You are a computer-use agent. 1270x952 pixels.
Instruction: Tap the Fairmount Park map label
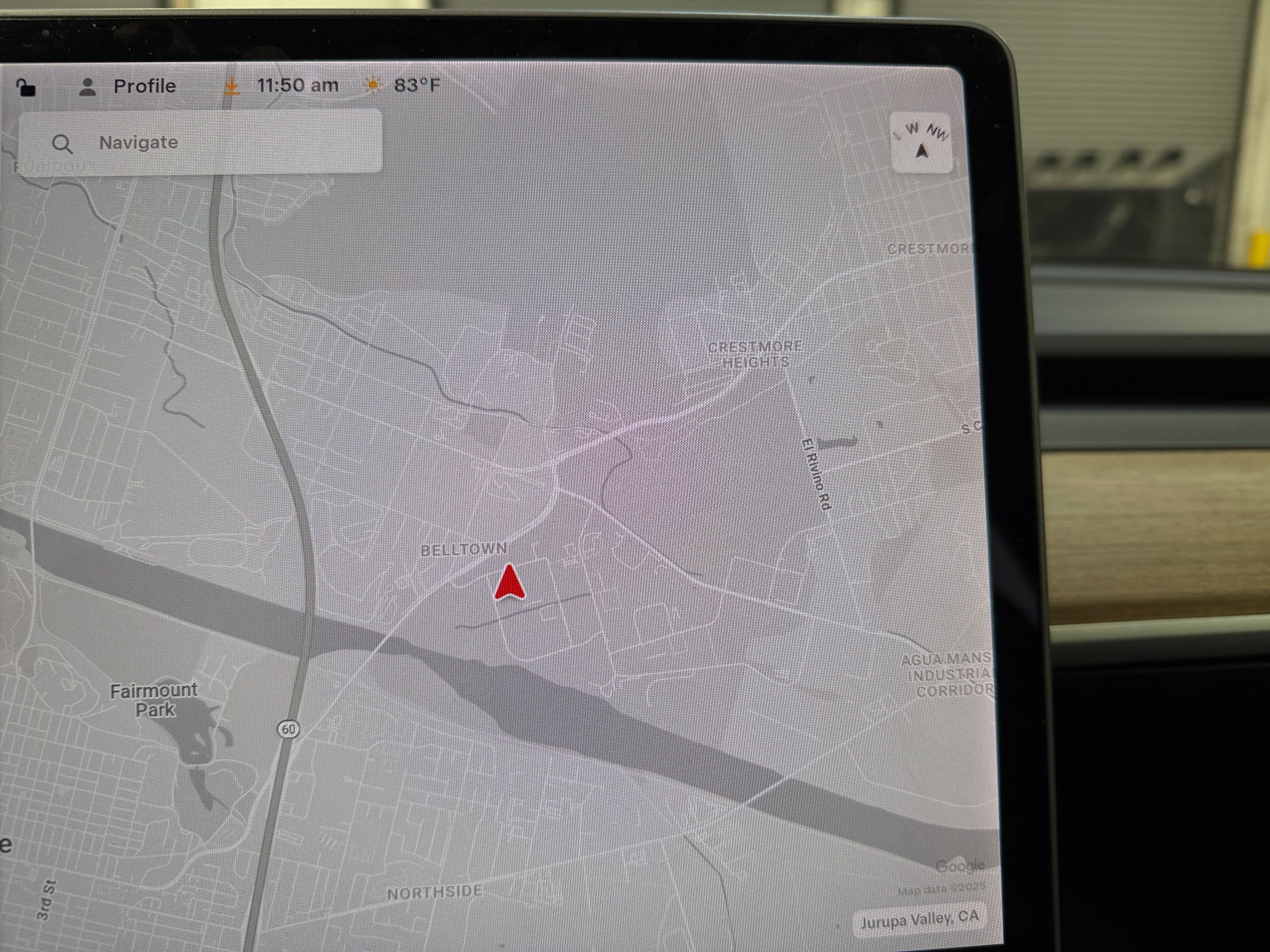coord(154,700)
